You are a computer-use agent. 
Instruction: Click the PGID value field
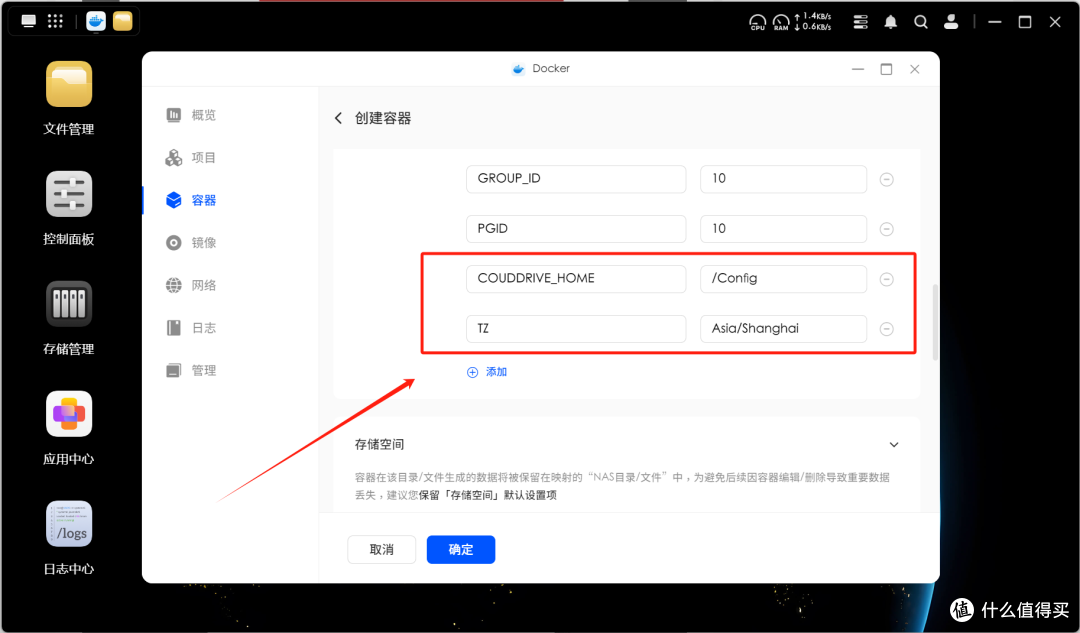783,229
